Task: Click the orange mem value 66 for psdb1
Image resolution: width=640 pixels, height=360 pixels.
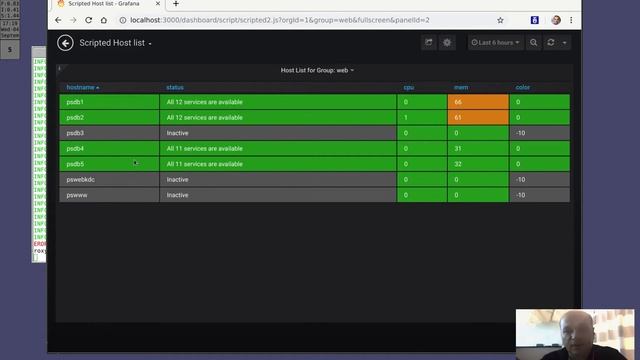Action: [478, 102]
